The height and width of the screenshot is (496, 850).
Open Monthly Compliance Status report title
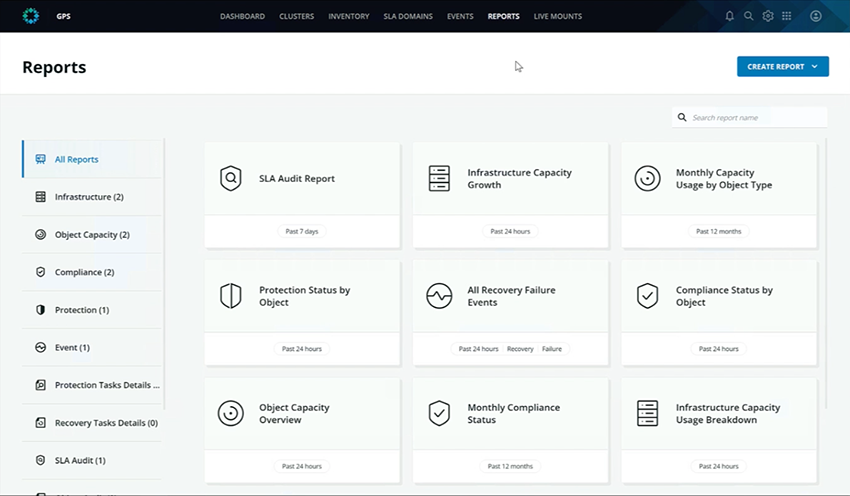click(513, 414)
